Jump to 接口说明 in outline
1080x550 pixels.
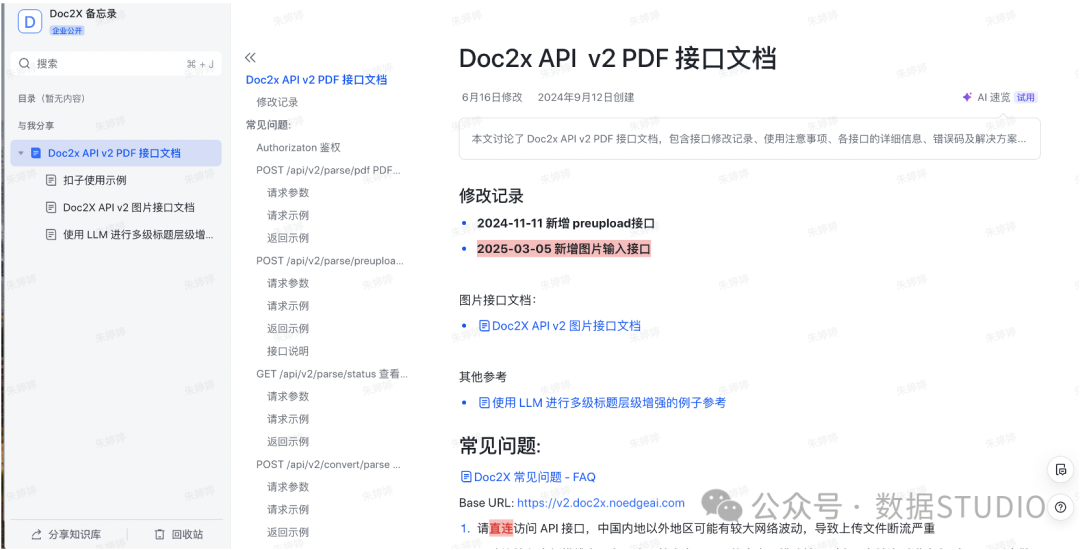tap(288, 351)
